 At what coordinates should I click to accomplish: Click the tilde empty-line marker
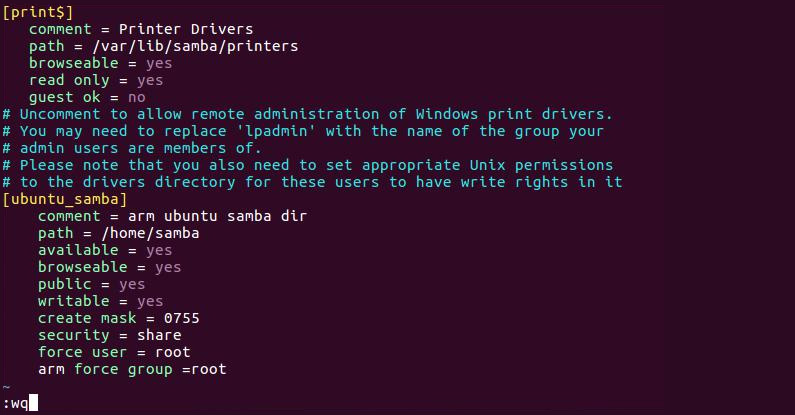(x=6, y=387)
